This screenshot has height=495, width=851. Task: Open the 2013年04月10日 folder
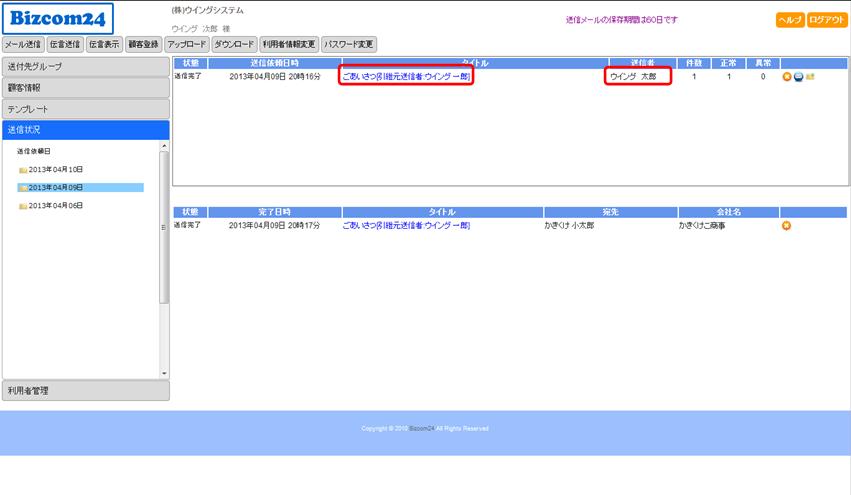[56, 169]
